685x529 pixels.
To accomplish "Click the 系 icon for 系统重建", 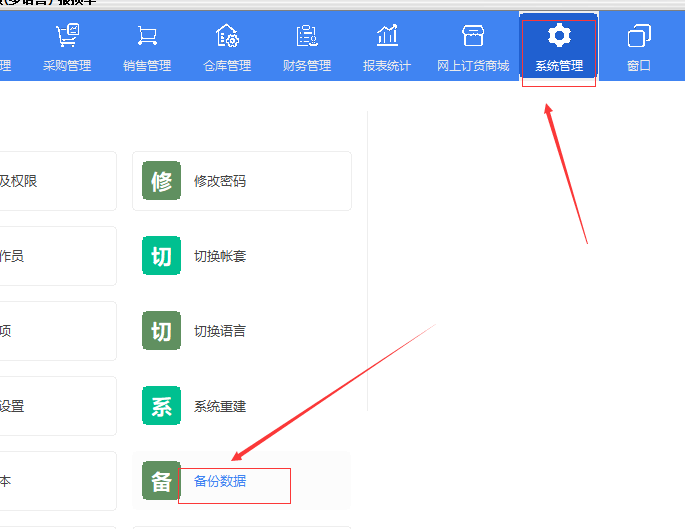I will 161,406.
